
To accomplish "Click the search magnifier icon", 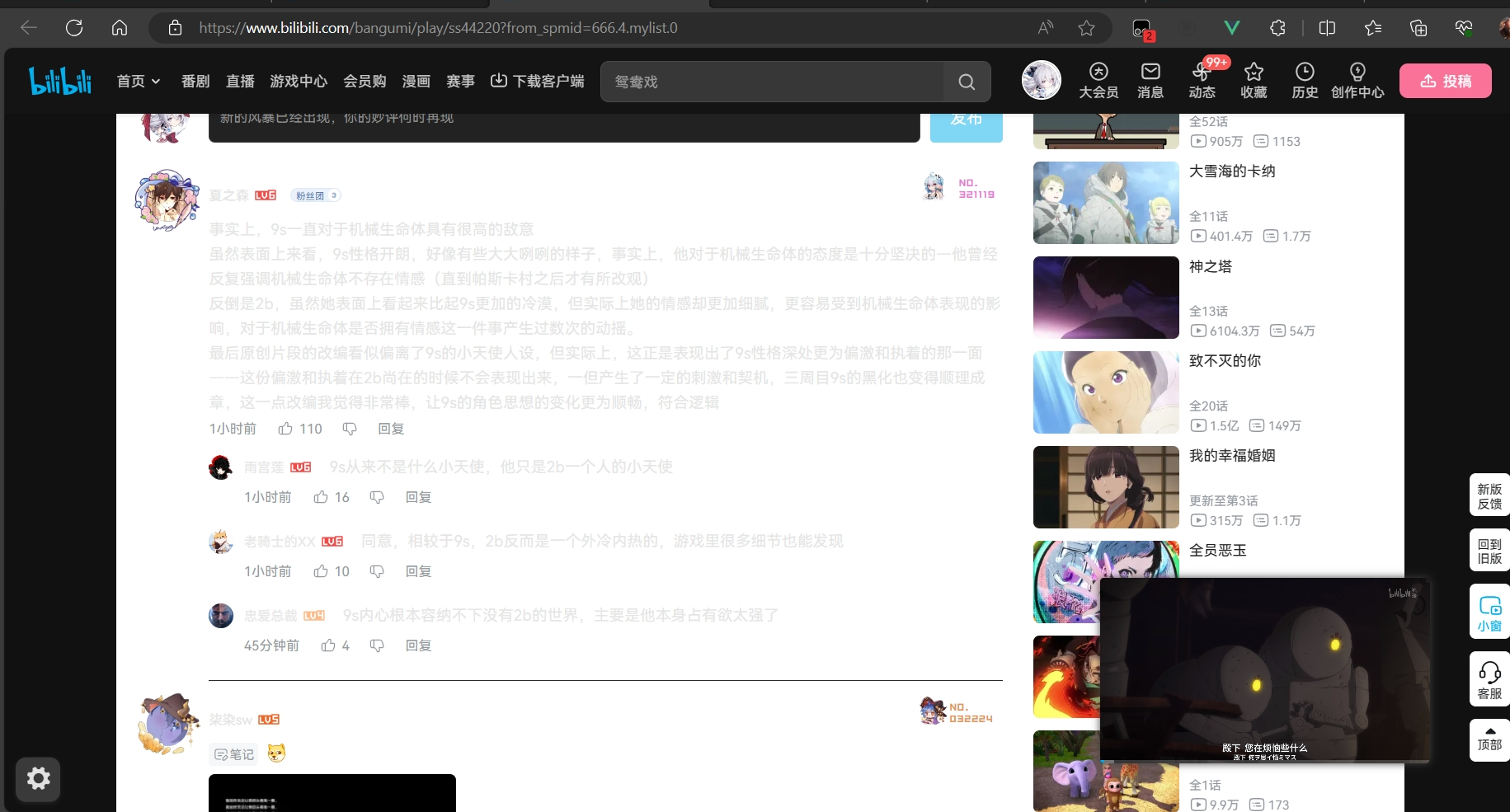I will 966,82.
